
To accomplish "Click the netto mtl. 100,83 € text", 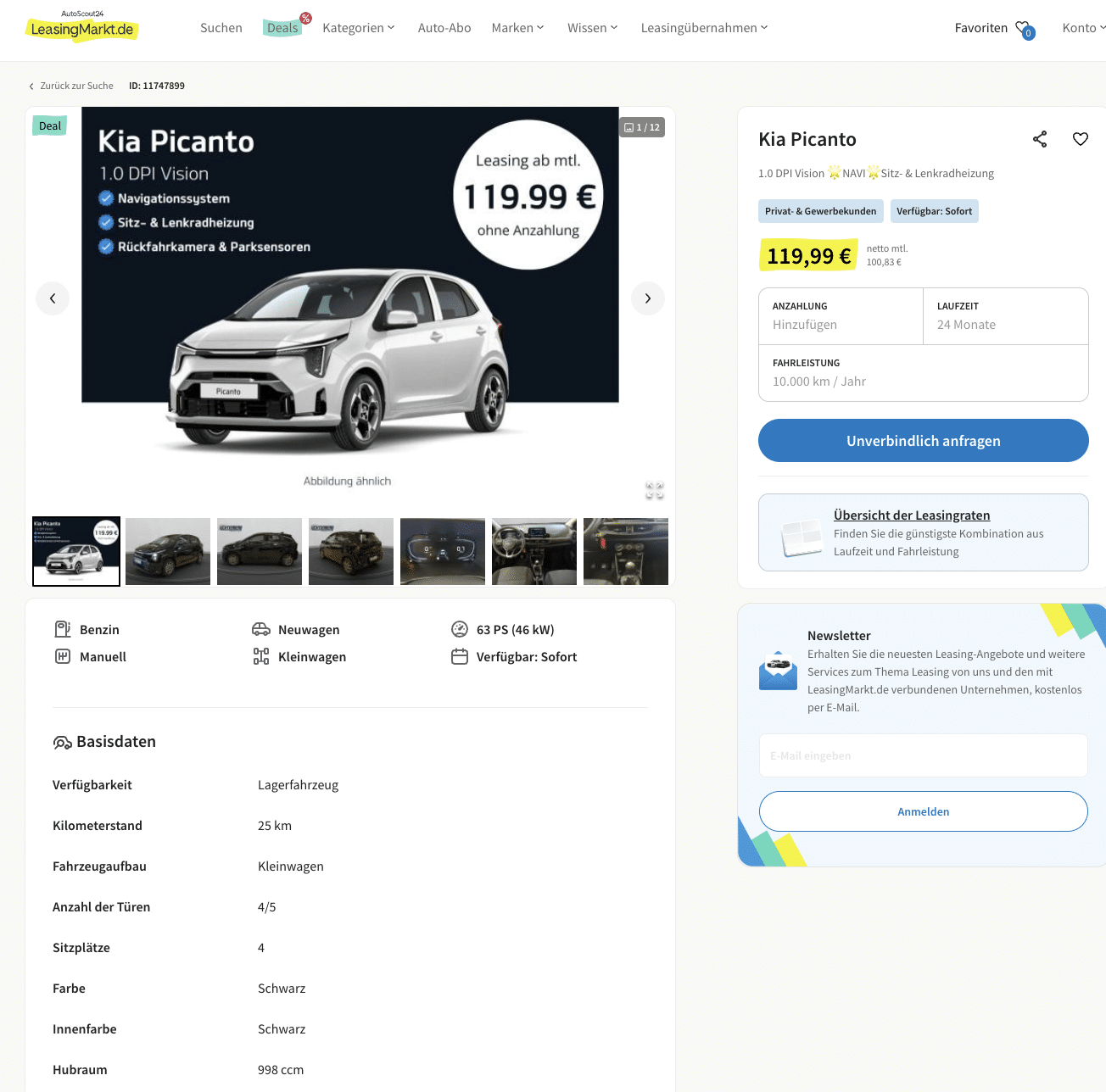I will 887,255.
